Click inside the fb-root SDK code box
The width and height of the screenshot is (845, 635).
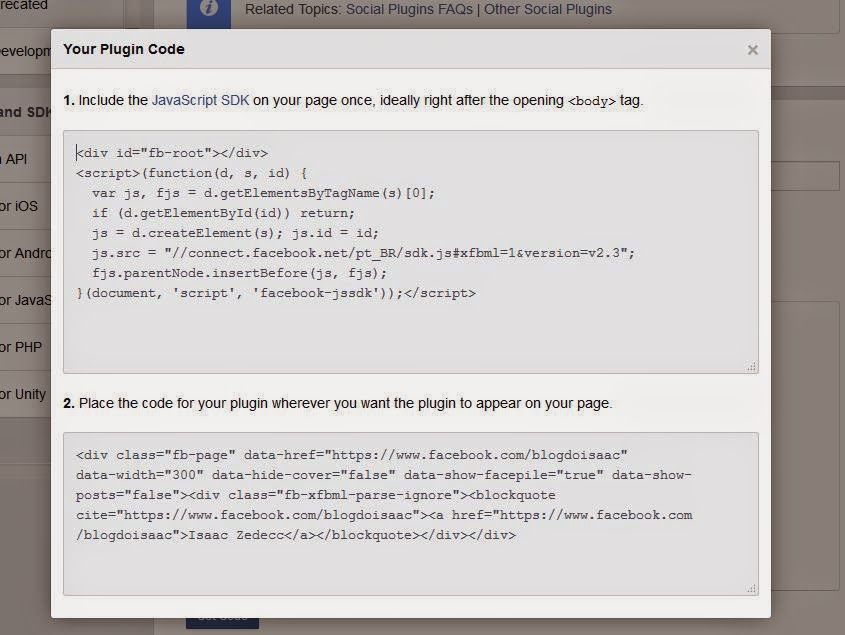pos(411,252)
